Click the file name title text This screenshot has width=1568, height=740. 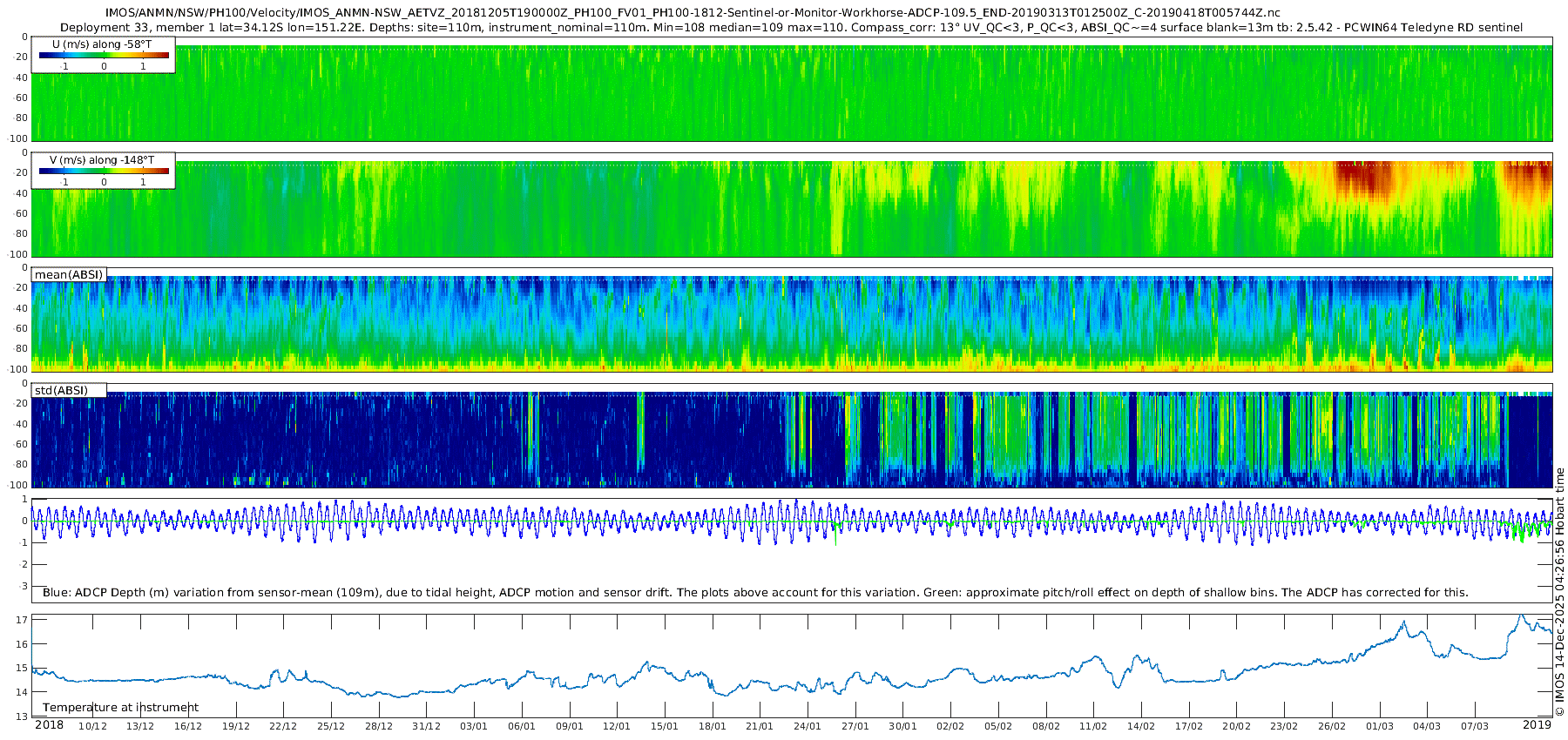tap(693, 13)
